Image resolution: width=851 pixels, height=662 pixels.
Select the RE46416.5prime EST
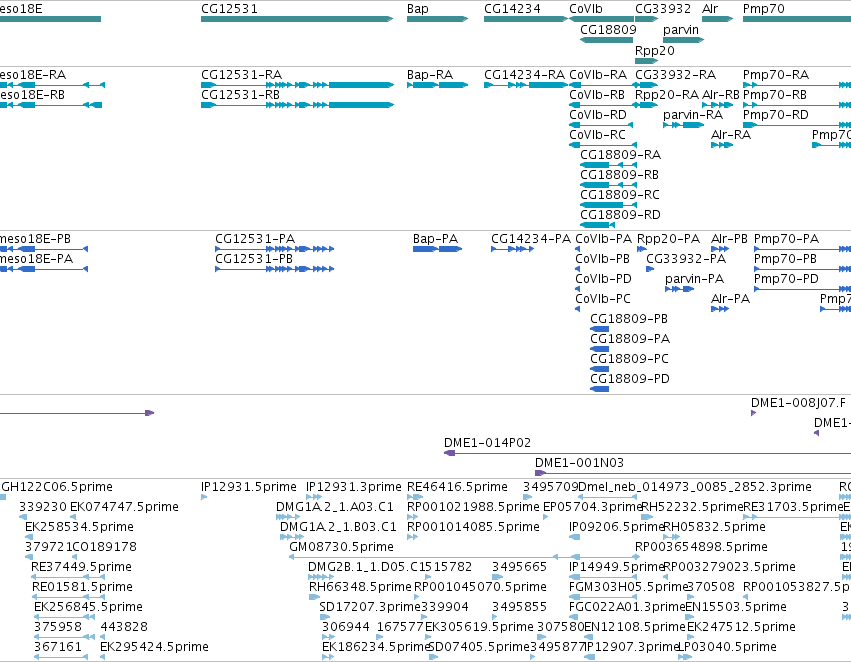click(415, 497)
